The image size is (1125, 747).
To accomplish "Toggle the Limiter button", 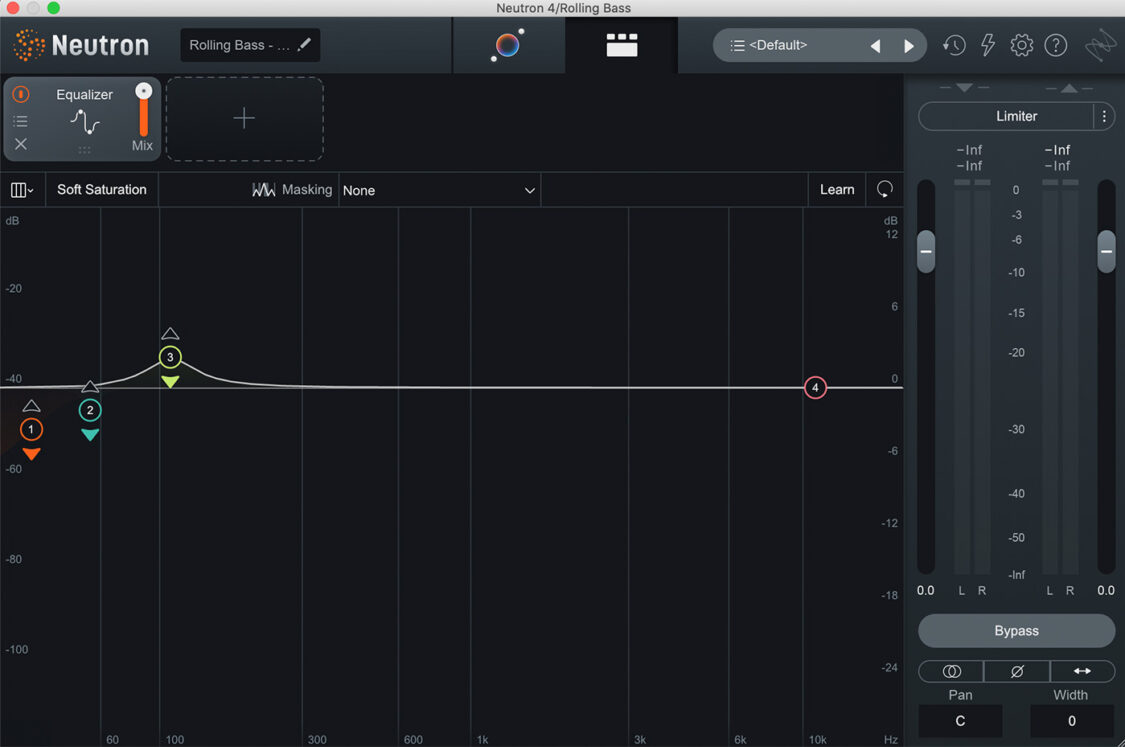I will (1006, 116).
